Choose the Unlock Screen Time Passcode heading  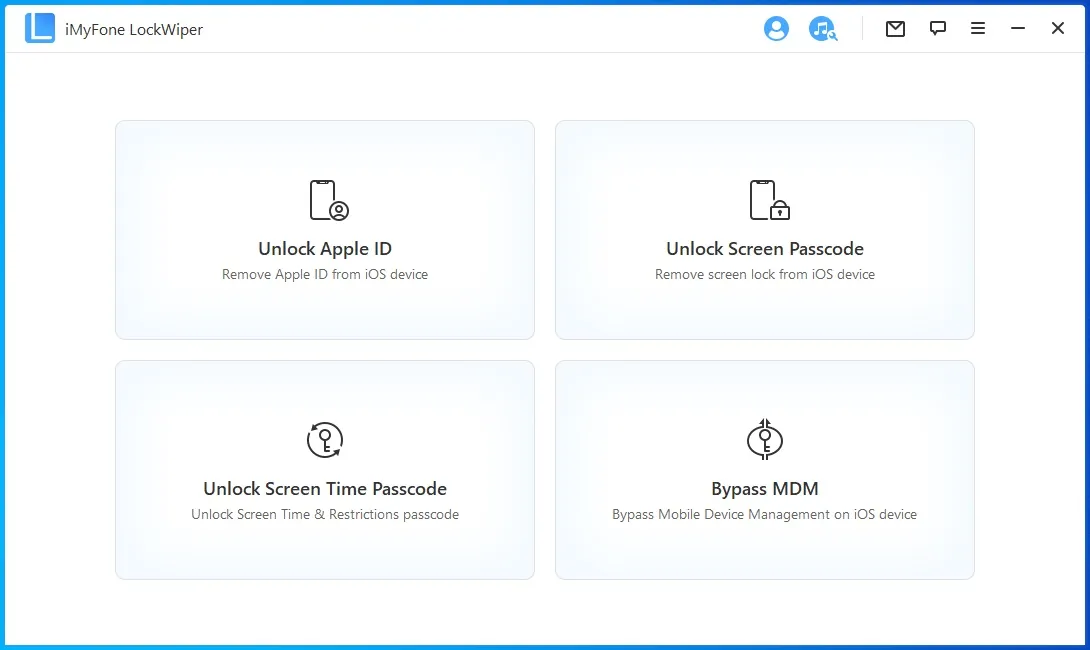325,489
